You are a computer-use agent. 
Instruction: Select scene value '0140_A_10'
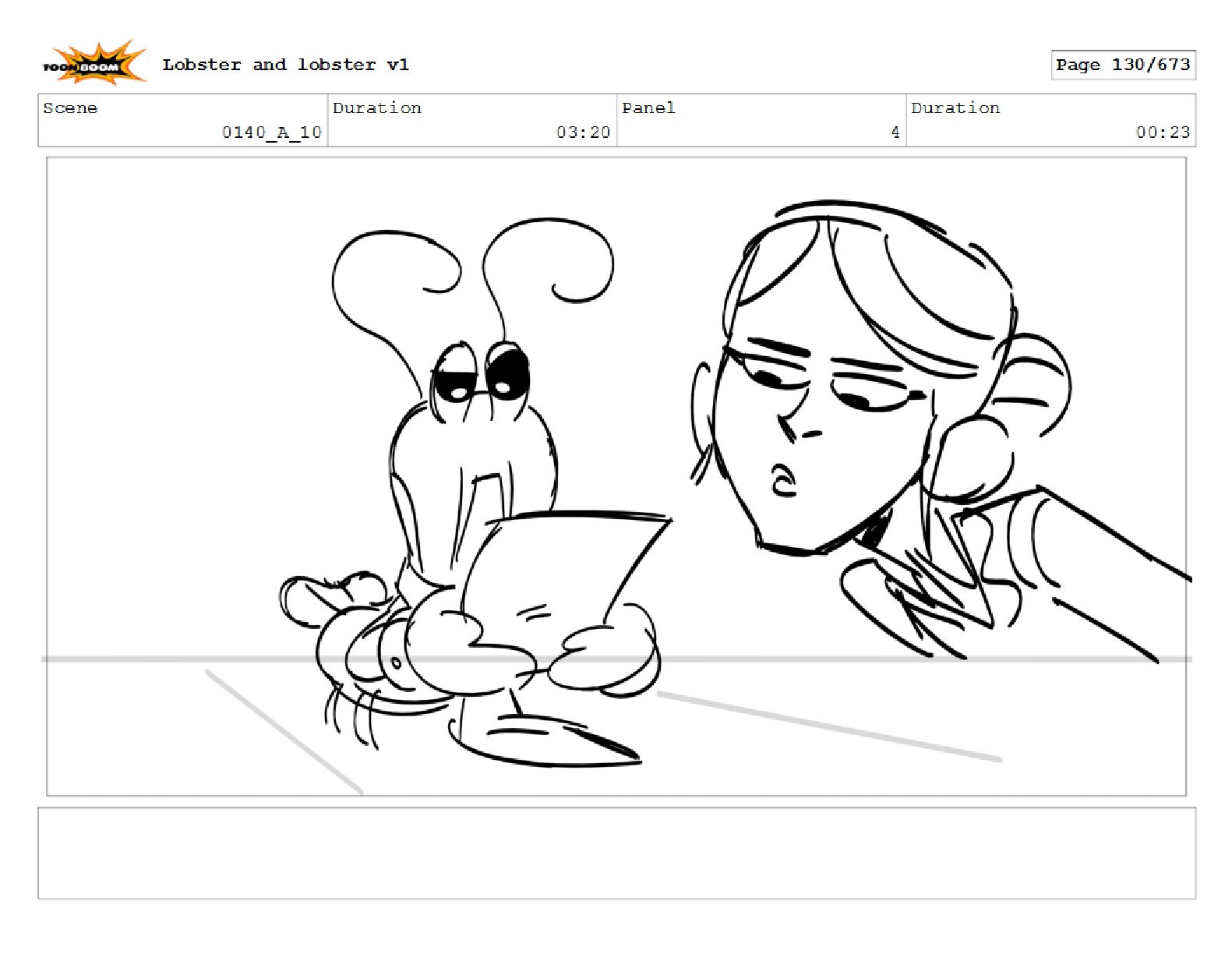[272, 132]
